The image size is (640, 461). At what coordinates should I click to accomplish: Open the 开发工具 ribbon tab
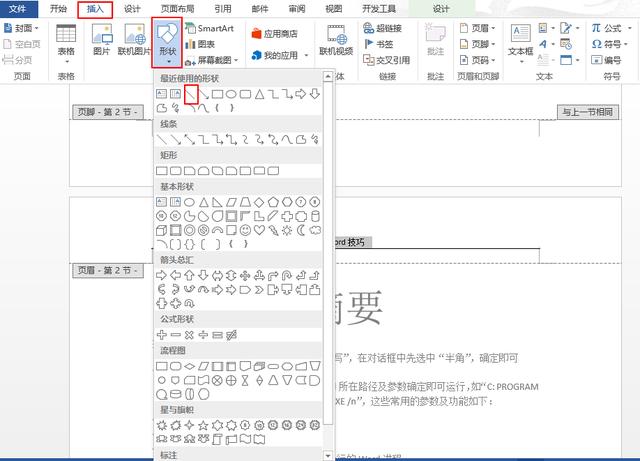pyautogui.click(x=379, y=9)
